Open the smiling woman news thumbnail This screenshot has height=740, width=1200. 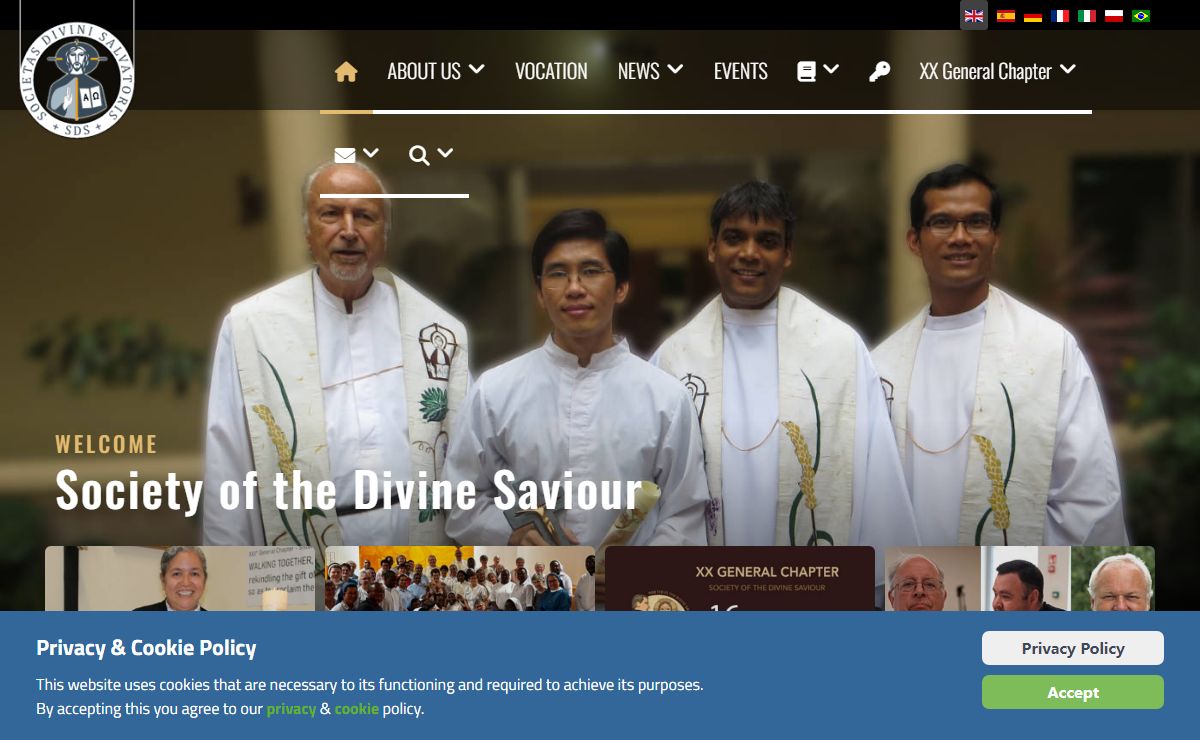pyautogui.click(x=180, y=579)
